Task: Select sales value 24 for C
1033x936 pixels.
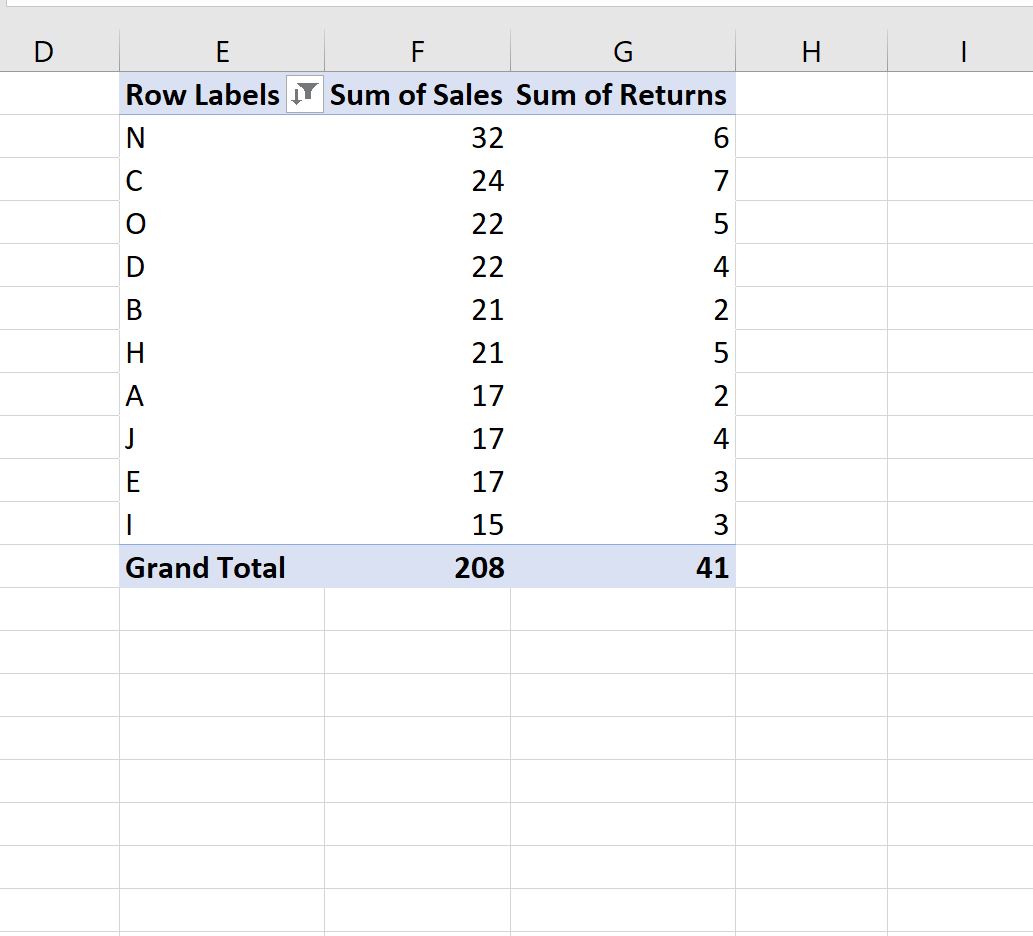Action: pyautogui.click(x=417, y=179)
